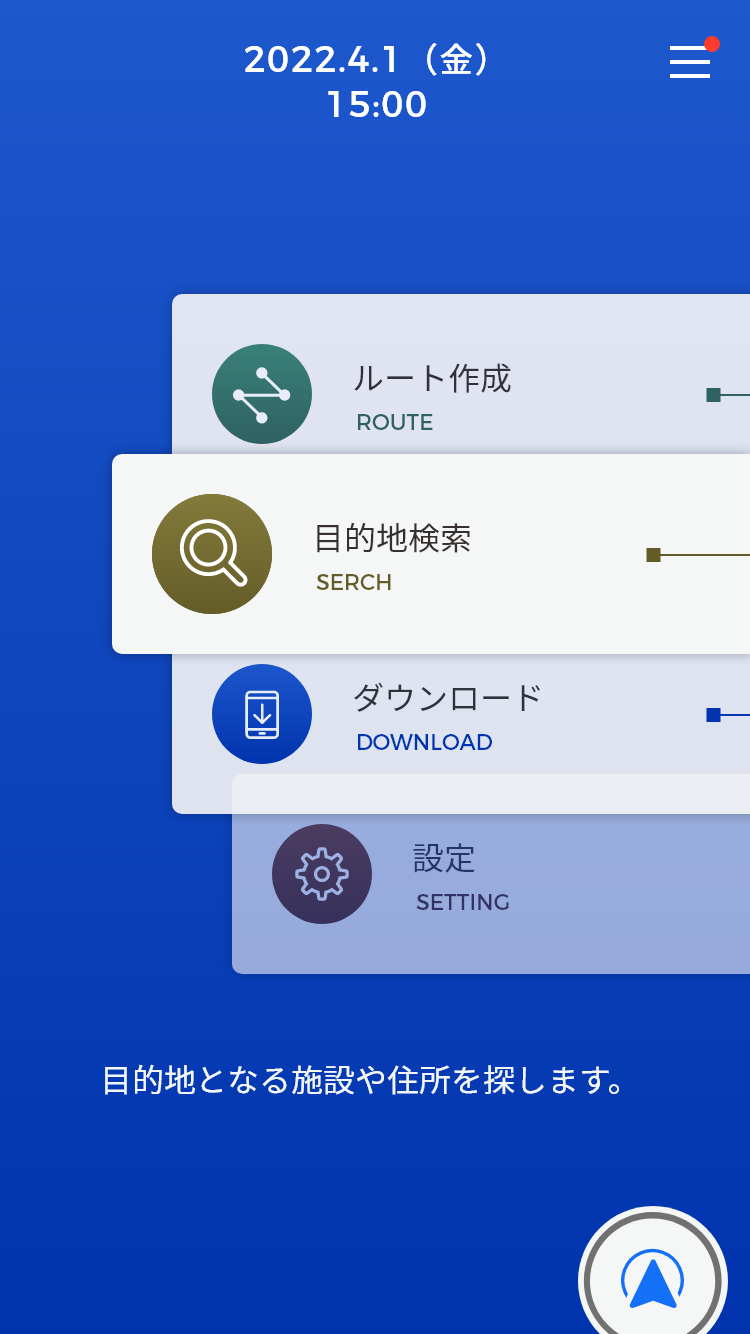
Task: Tap the red notification dot
Action: pos(712,44)
